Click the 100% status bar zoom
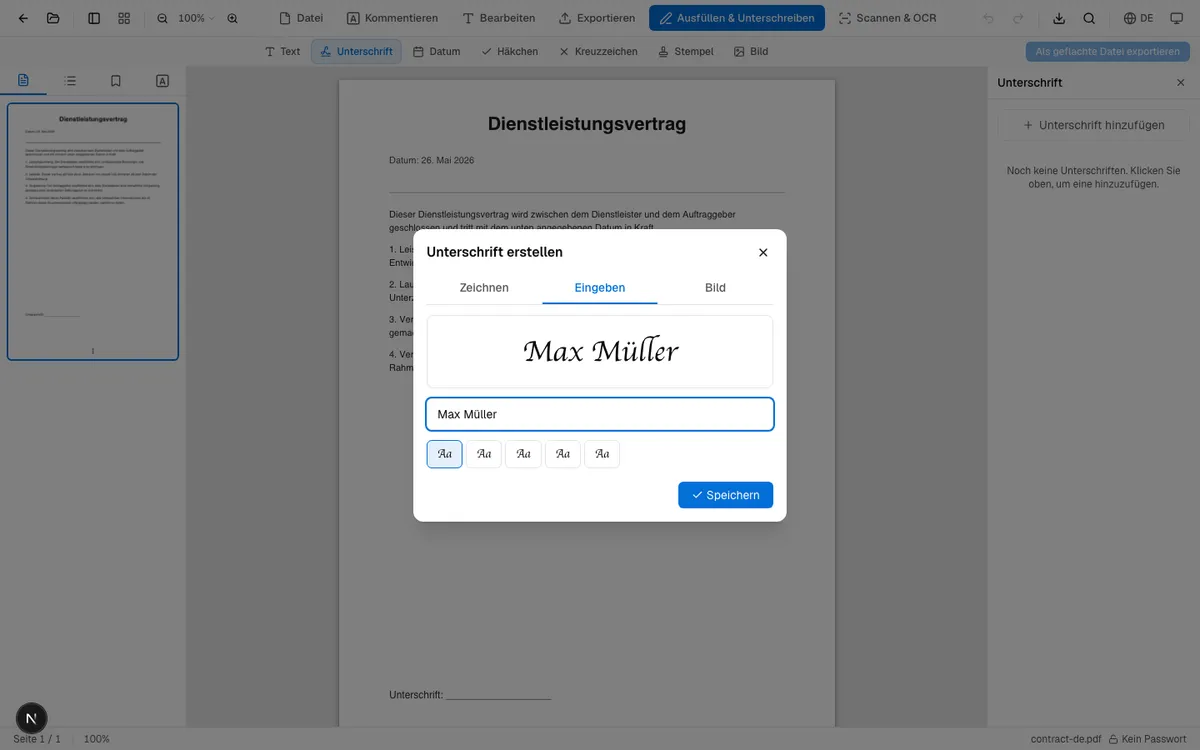Screen dimensions: 1200x750 [97, 739]
